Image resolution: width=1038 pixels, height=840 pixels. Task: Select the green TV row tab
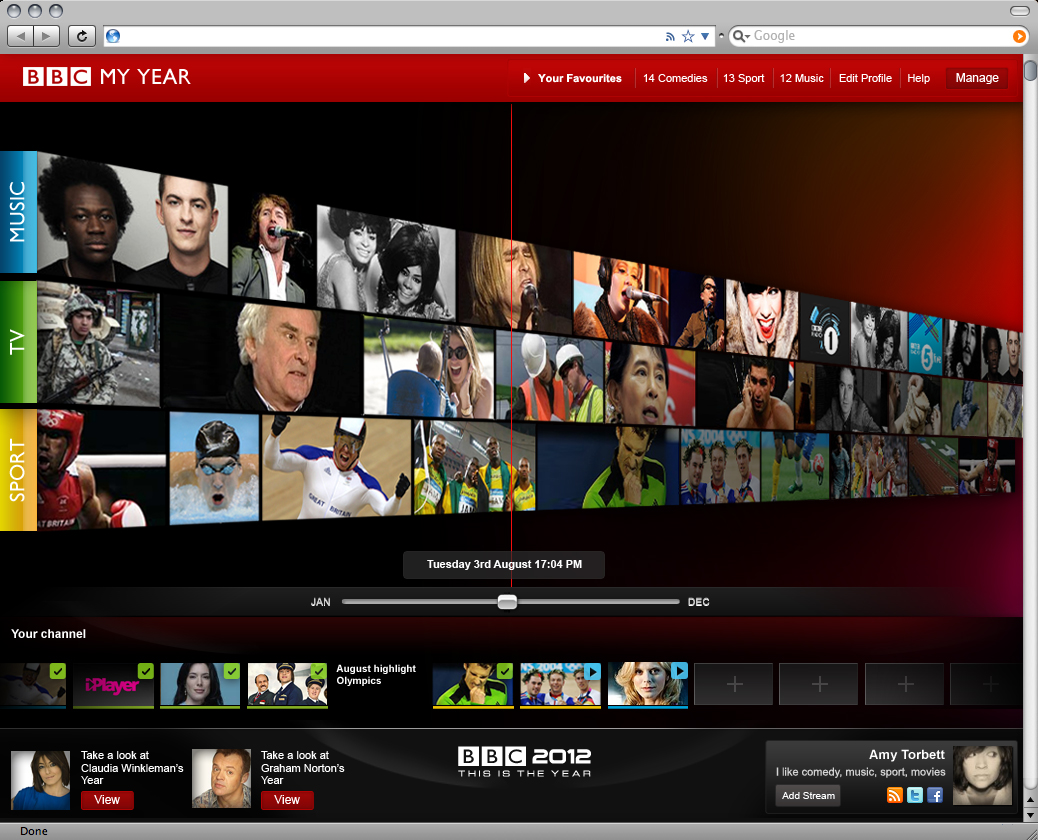pos(18,342)
